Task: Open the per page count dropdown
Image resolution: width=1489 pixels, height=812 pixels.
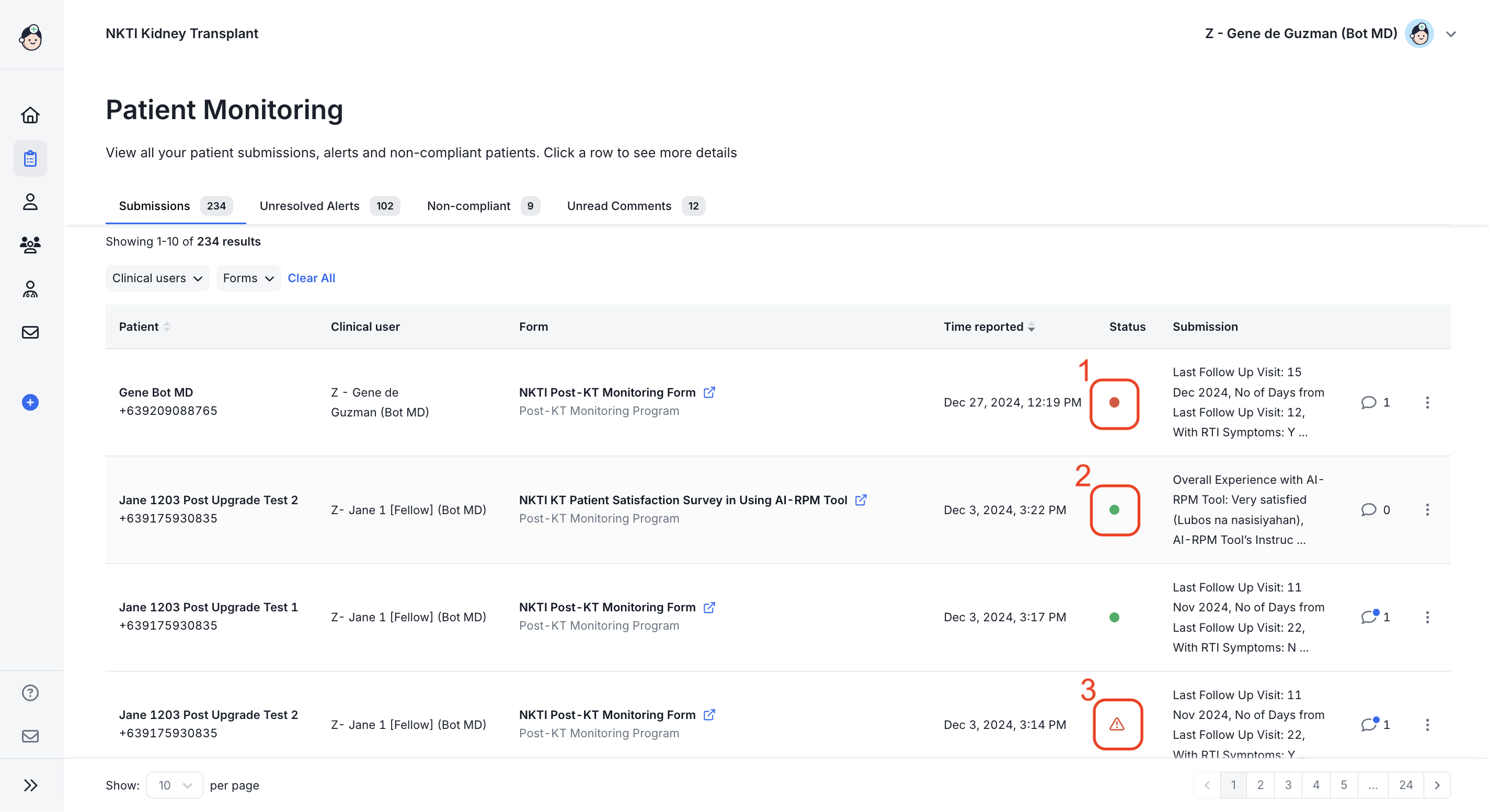Action: (x=175, y=785)
